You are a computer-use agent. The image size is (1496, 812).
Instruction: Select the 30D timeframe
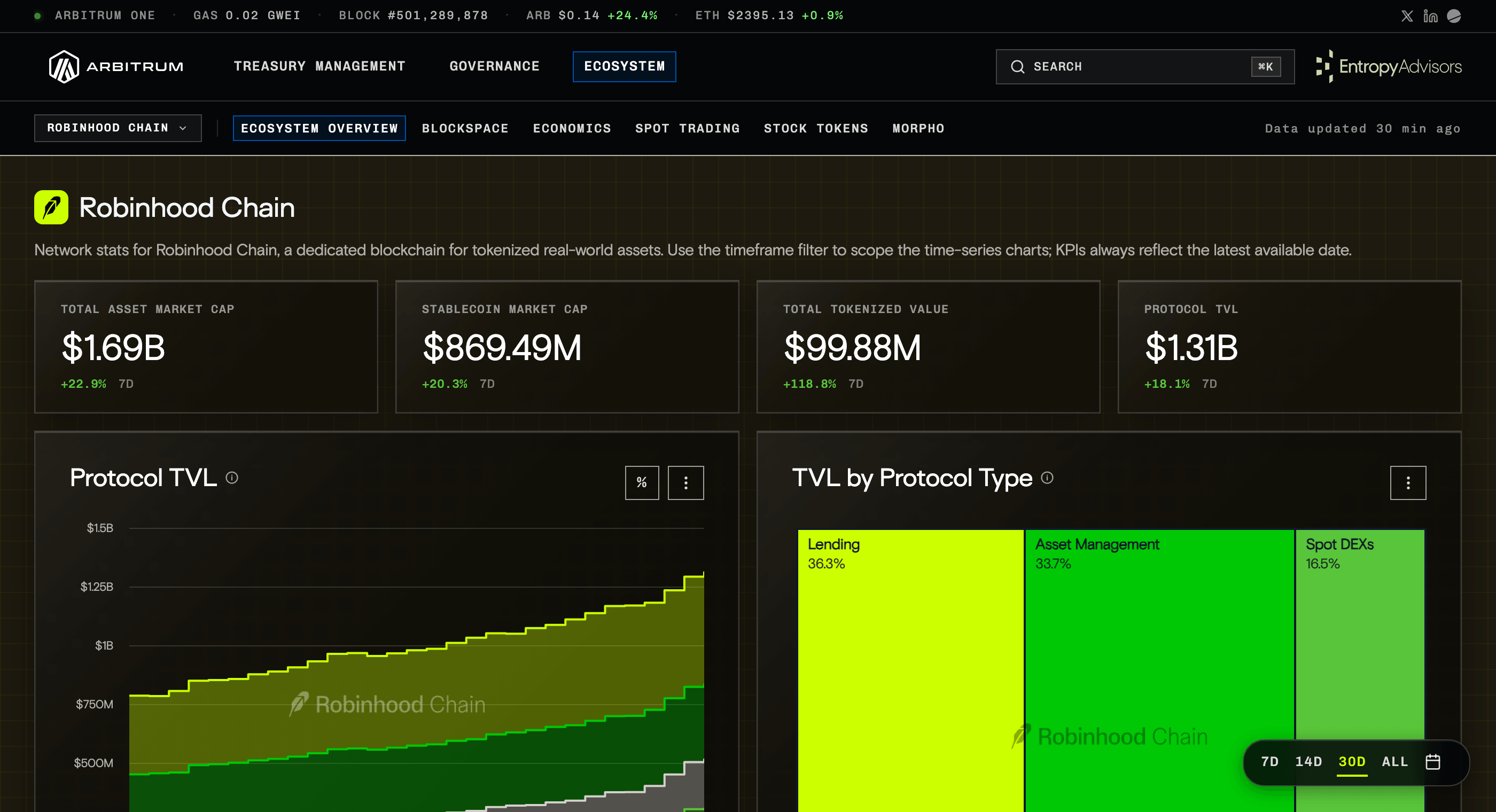point(1352,761)
